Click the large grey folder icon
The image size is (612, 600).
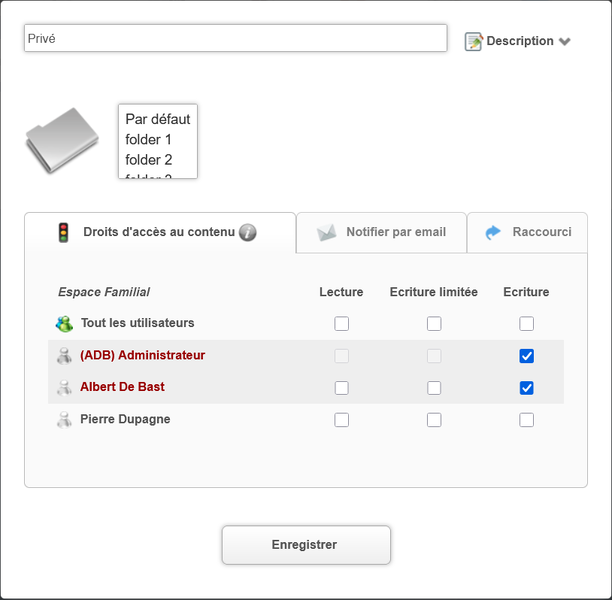62,140
